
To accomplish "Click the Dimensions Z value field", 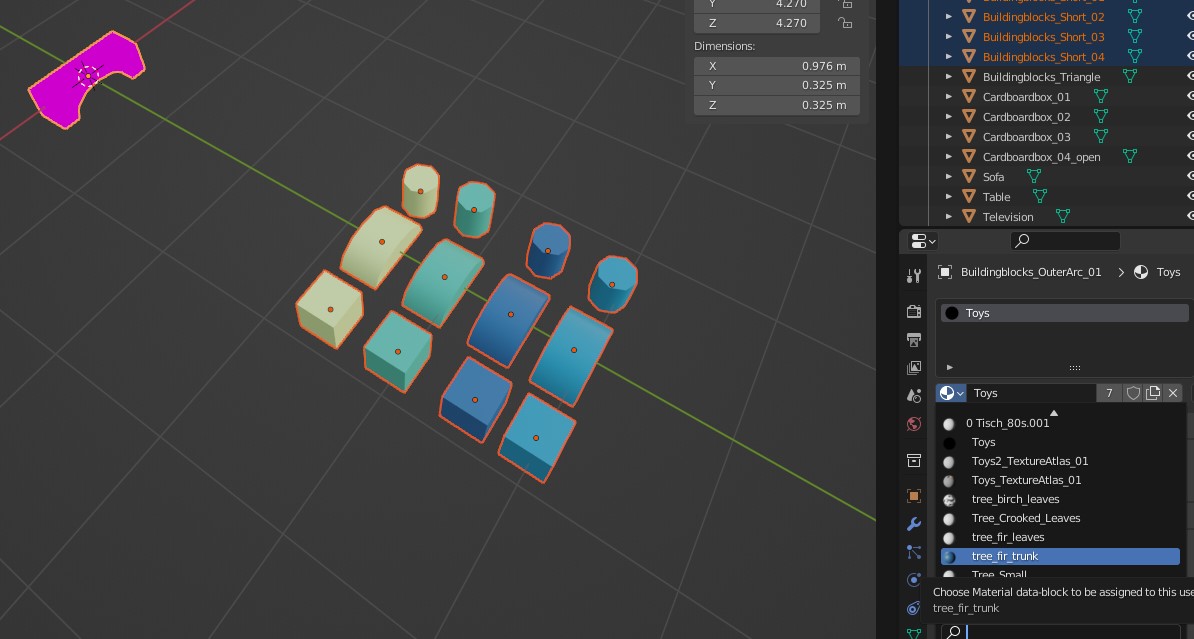I will (777, 105).
